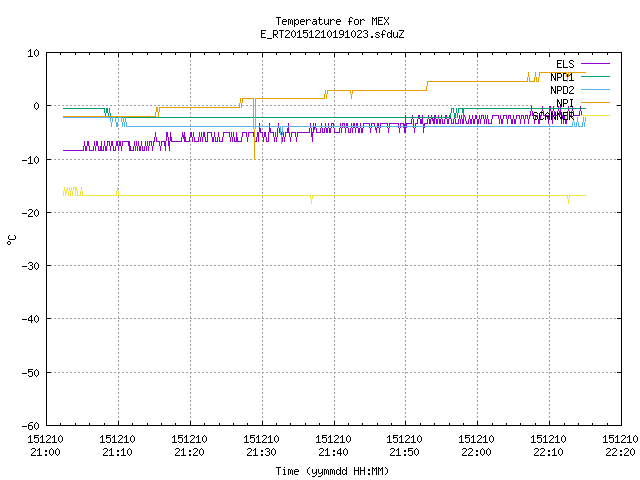
Task: Click the x-axis tick label 21:40
Action: click(x=333, y=452)
